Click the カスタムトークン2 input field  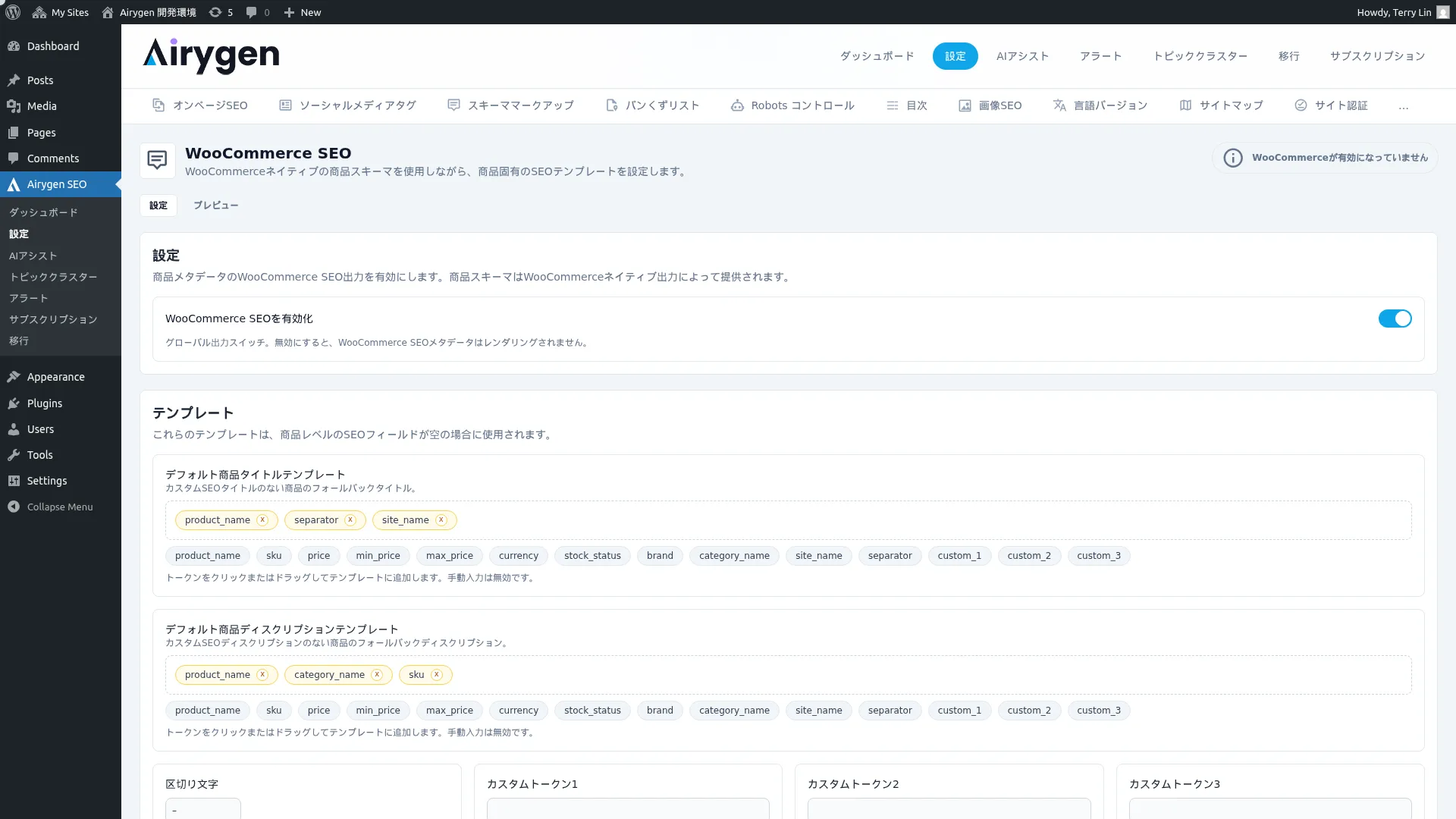coord(949,808)
